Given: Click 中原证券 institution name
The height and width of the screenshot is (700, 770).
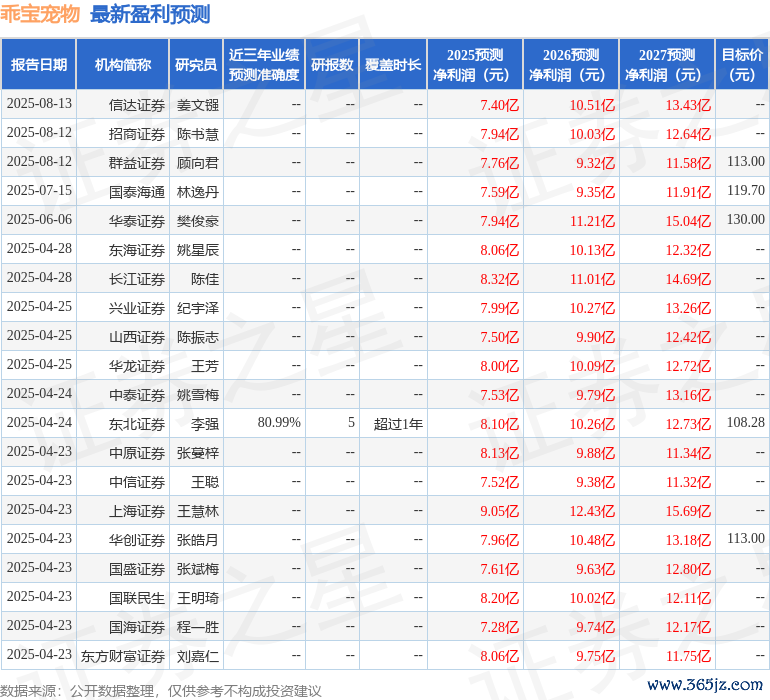Looking at the screenshot, I should pos(137,453).
